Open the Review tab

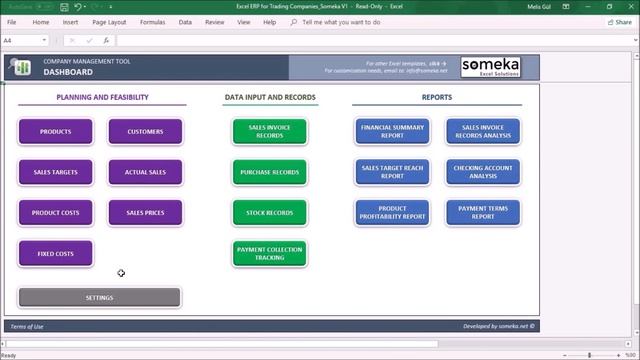click(215, 22)
